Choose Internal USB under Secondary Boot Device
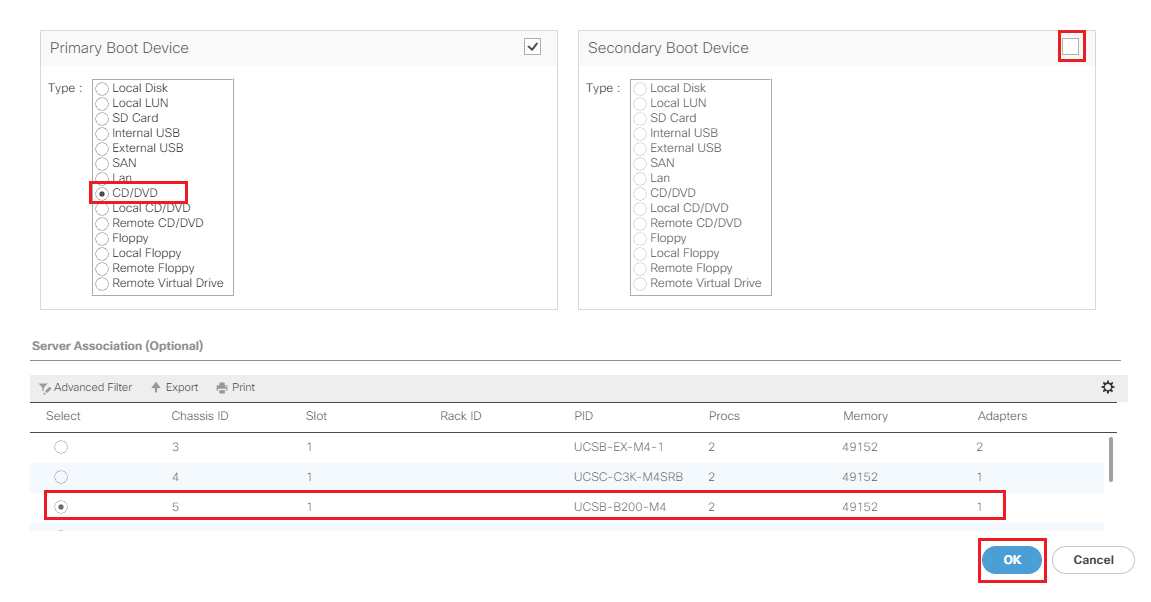Image resolution: width=1151 pixels, height=602 pixels. coord(640,134)
